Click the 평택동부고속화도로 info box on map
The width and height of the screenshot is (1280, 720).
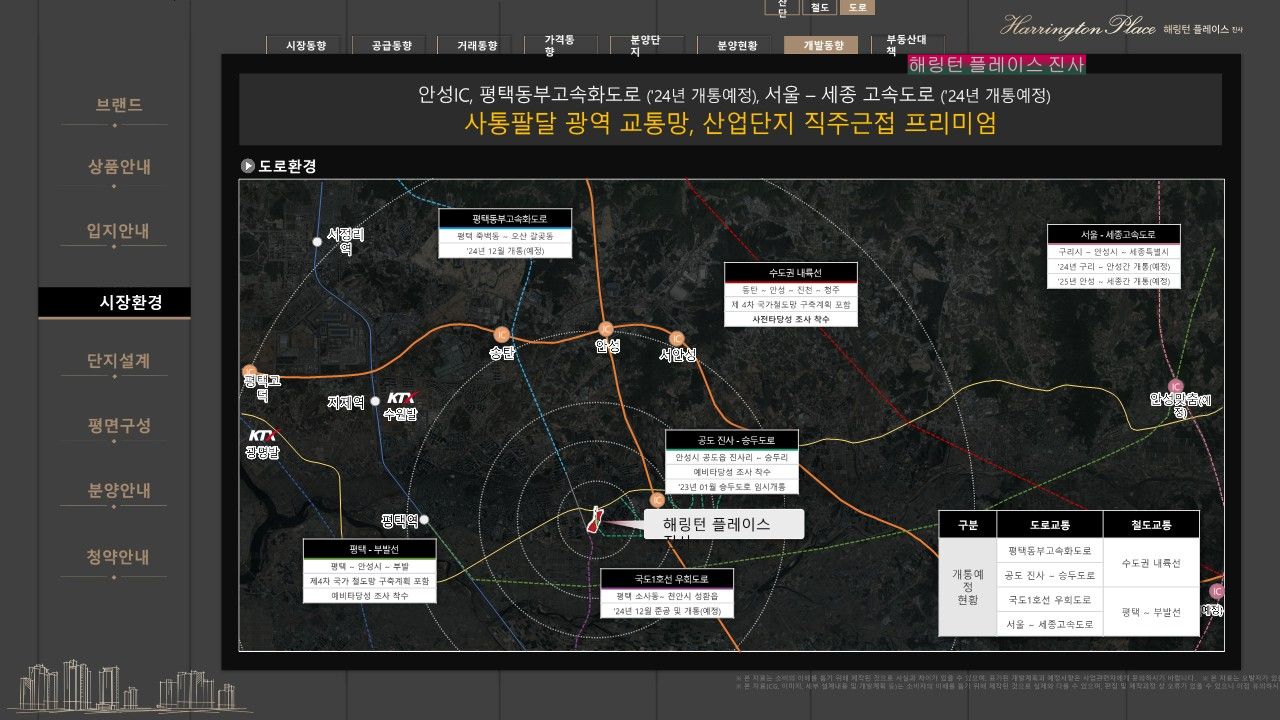tap(505, 233)
